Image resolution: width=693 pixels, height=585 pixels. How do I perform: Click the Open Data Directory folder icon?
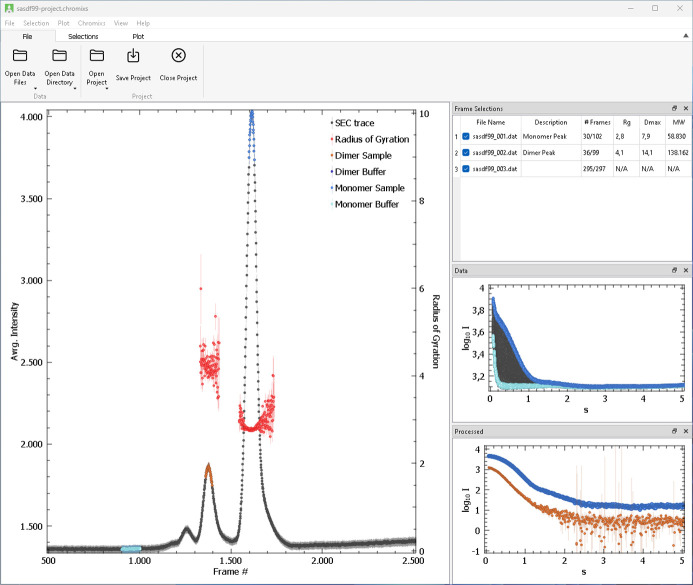tap(59, 56)
